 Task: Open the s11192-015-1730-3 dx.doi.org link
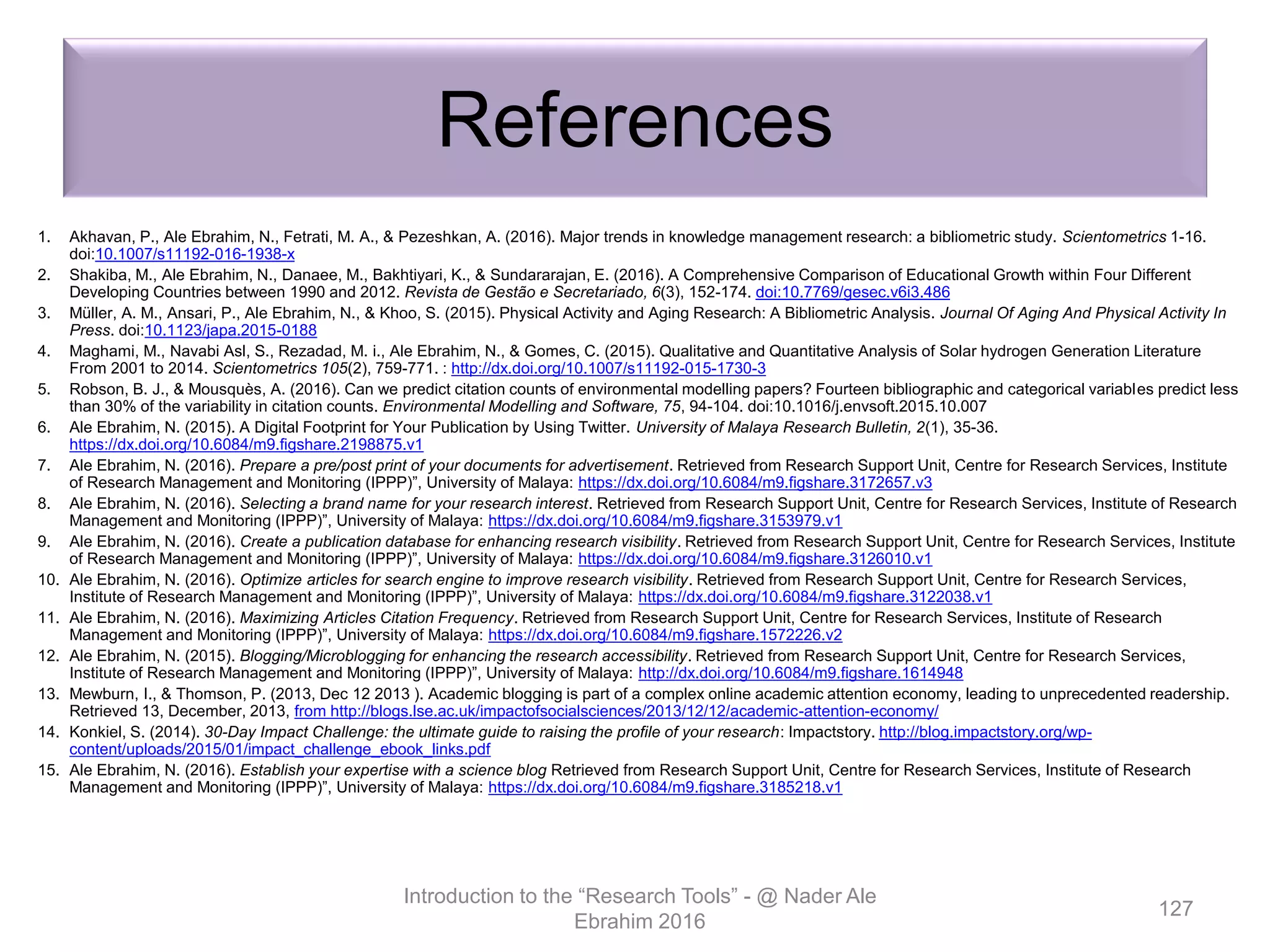(x=608, y=368)
